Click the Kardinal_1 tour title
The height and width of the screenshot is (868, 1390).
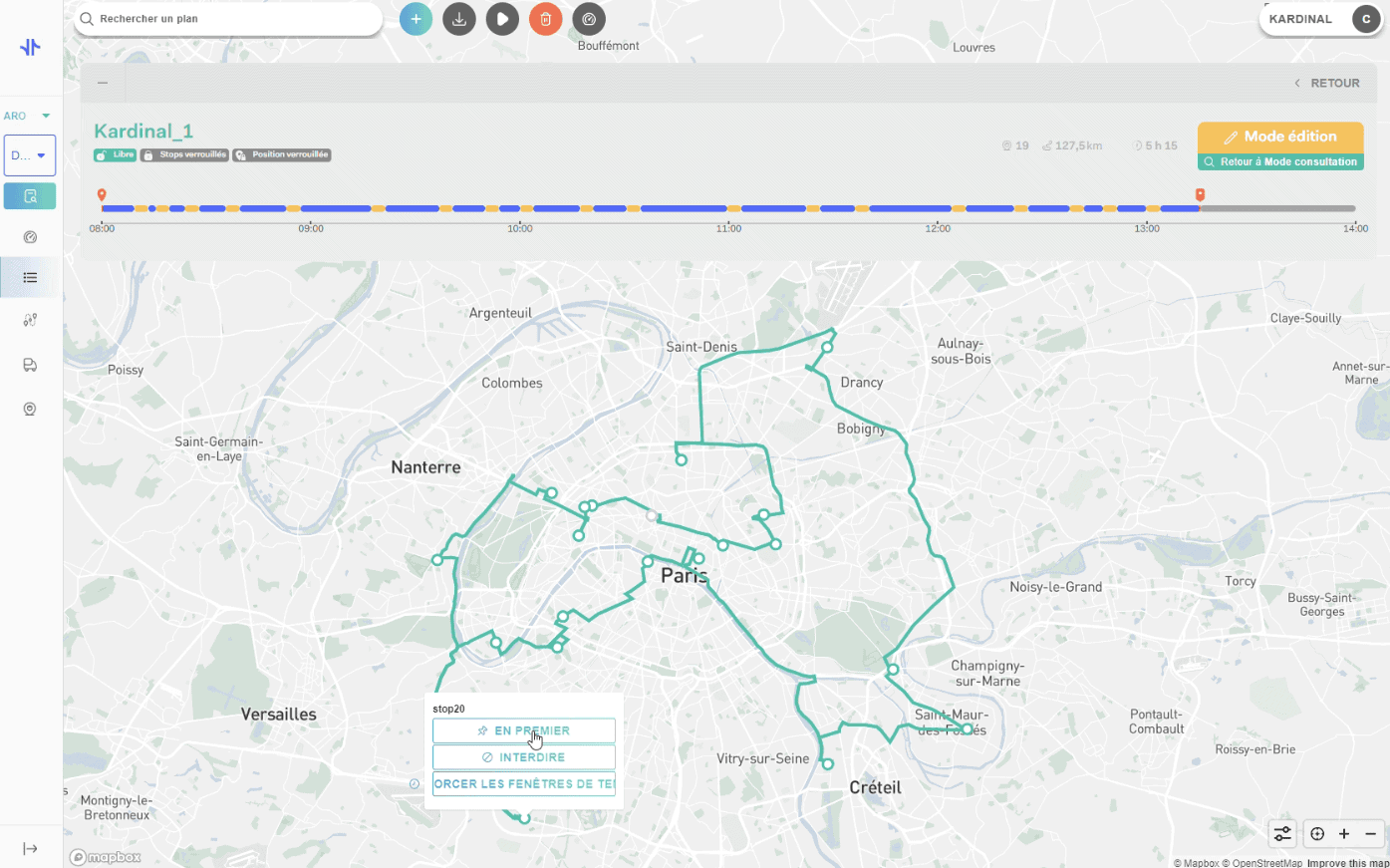[143, 131]
